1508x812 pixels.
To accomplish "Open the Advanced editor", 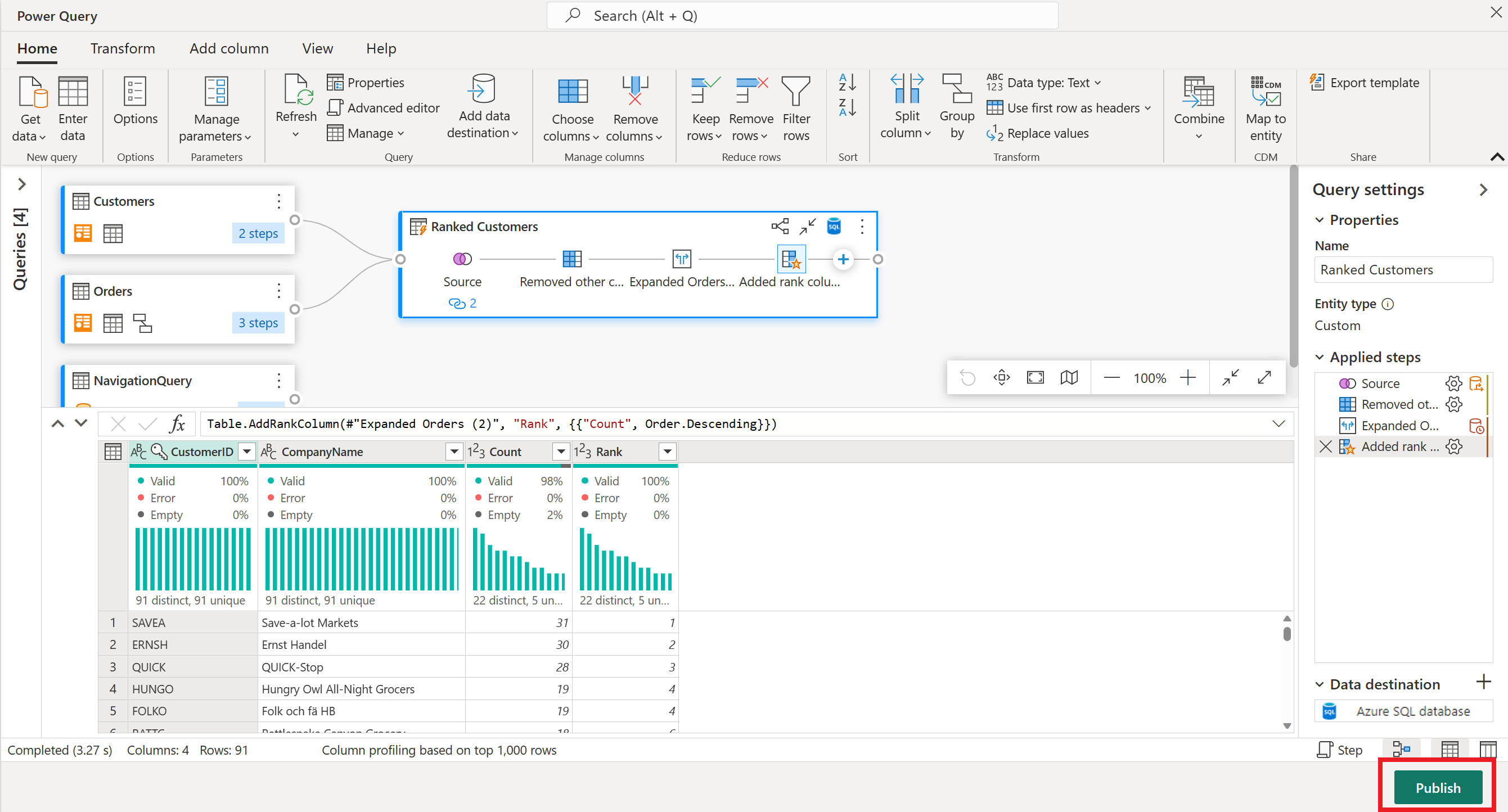I will (384, 108).
